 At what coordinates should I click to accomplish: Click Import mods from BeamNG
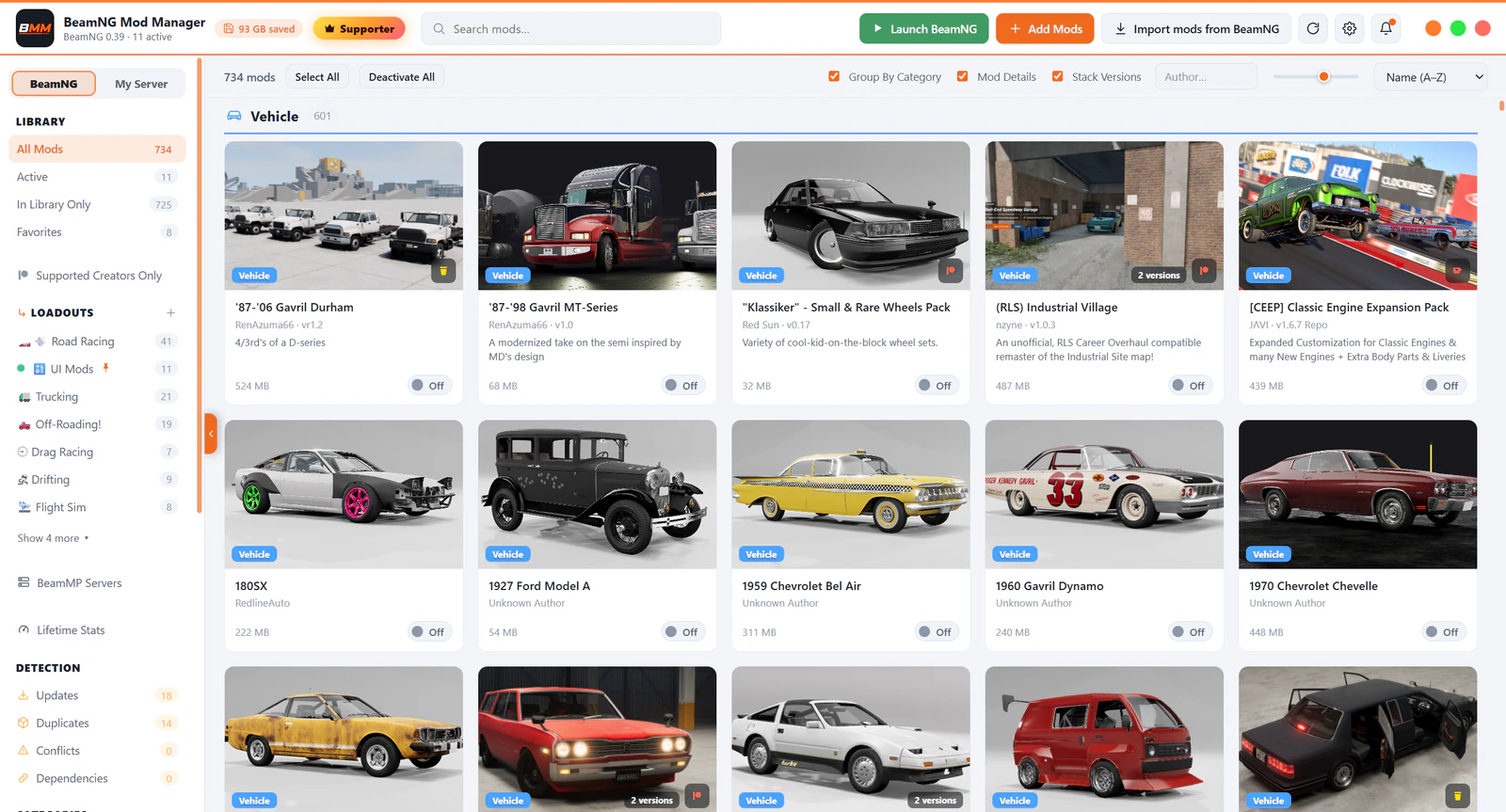click(x=1196, y=29)
